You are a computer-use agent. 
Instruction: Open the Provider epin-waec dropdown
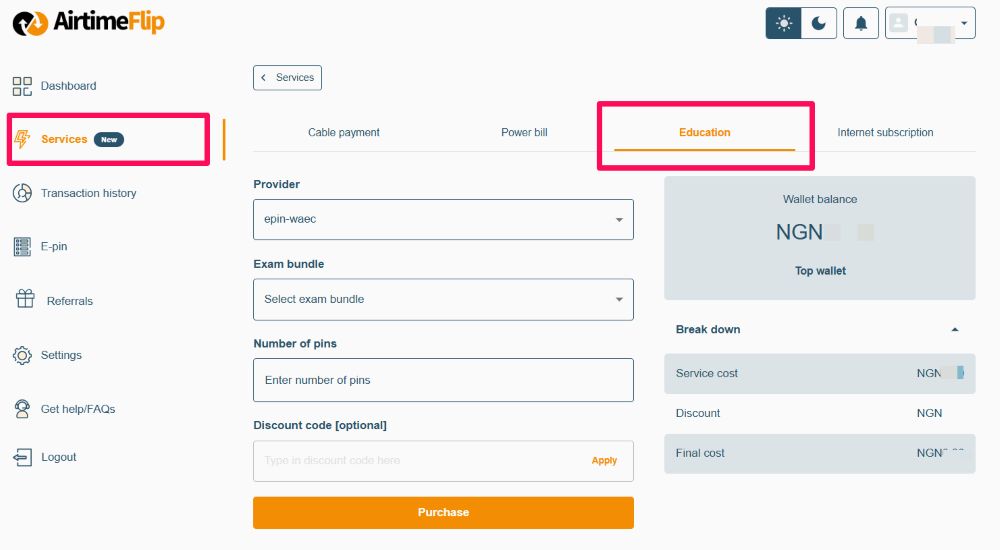pos(443,219)
